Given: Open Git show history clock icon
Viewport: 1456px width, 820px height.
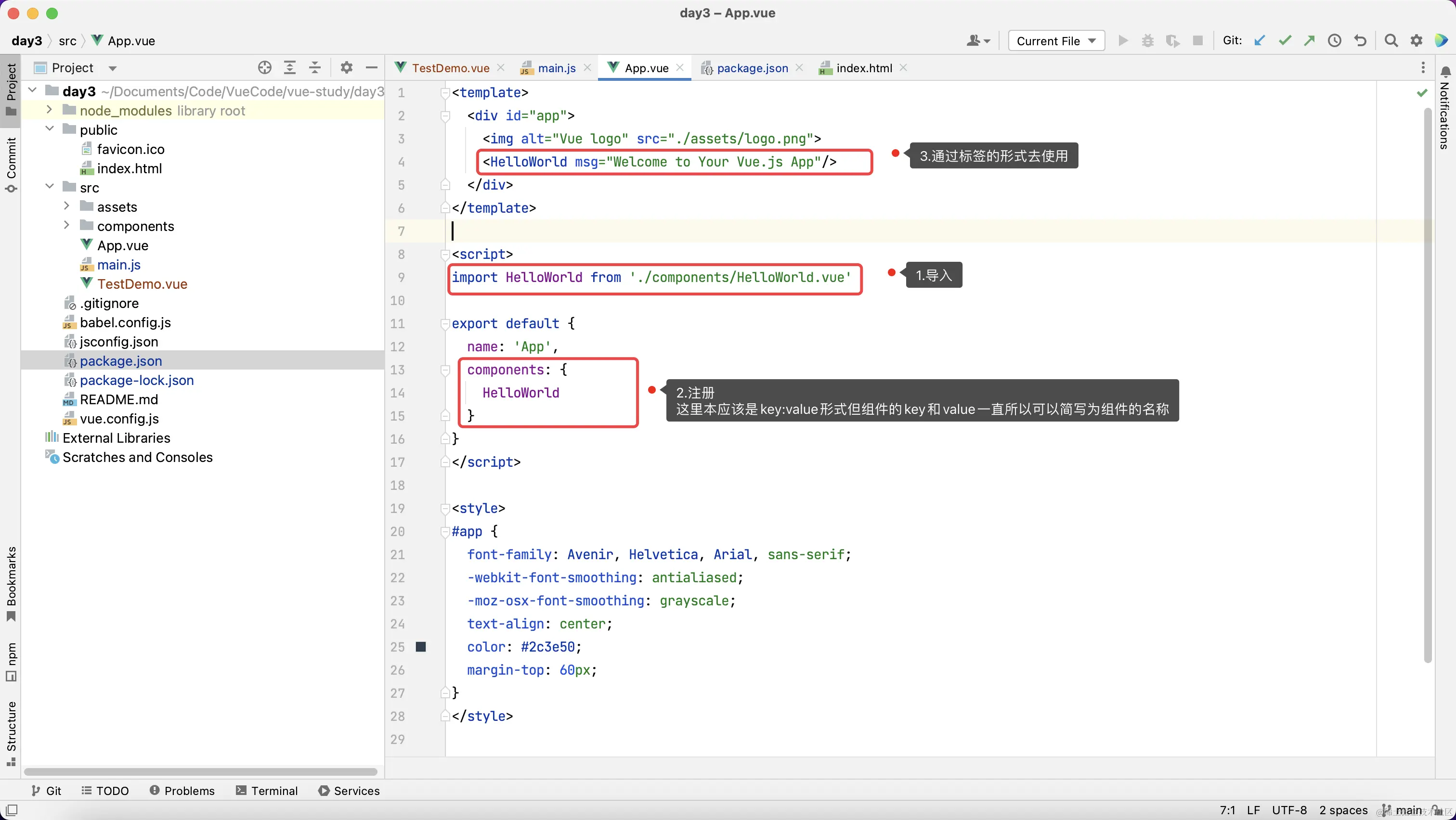Looking at the screenshot, I should 1335,40.
